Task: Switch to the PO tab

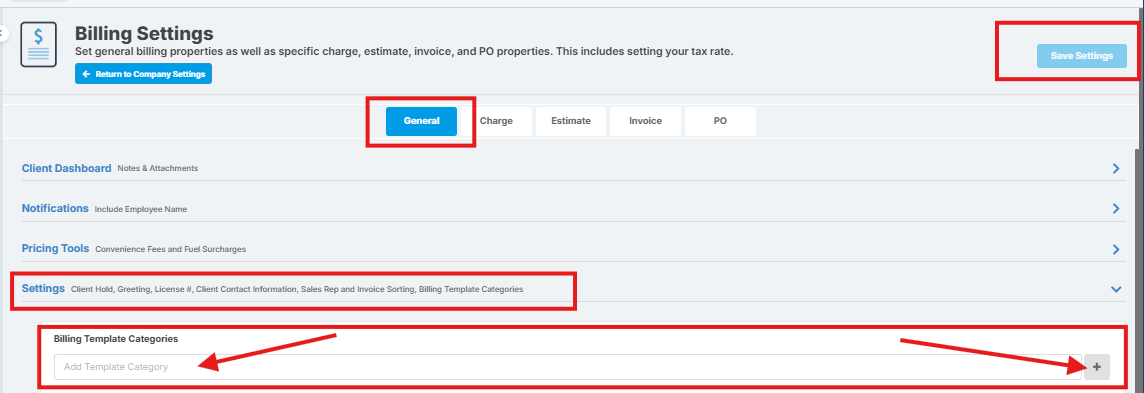Action: [x=720, y=121]
